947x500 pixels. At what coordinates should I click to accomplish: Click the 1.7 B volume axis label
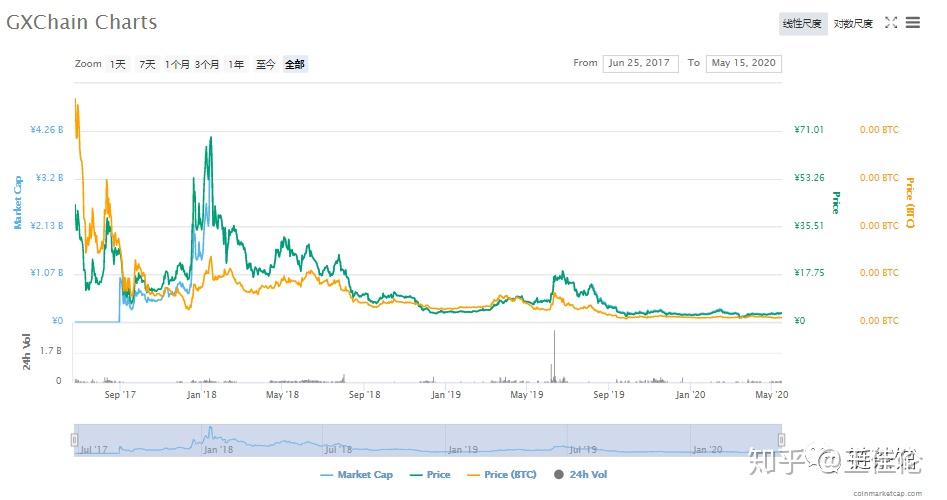tap(51, 351)
